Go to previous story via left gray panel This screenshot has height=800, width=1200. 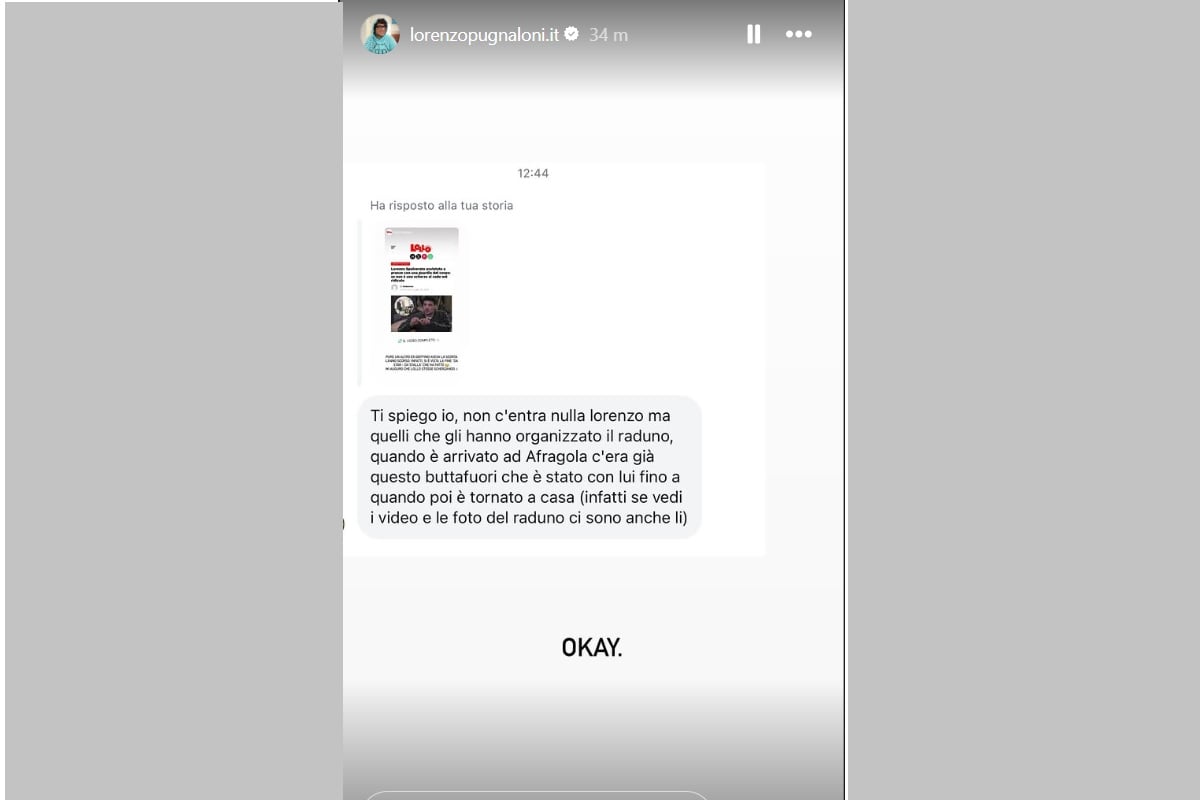click(172, 400)
